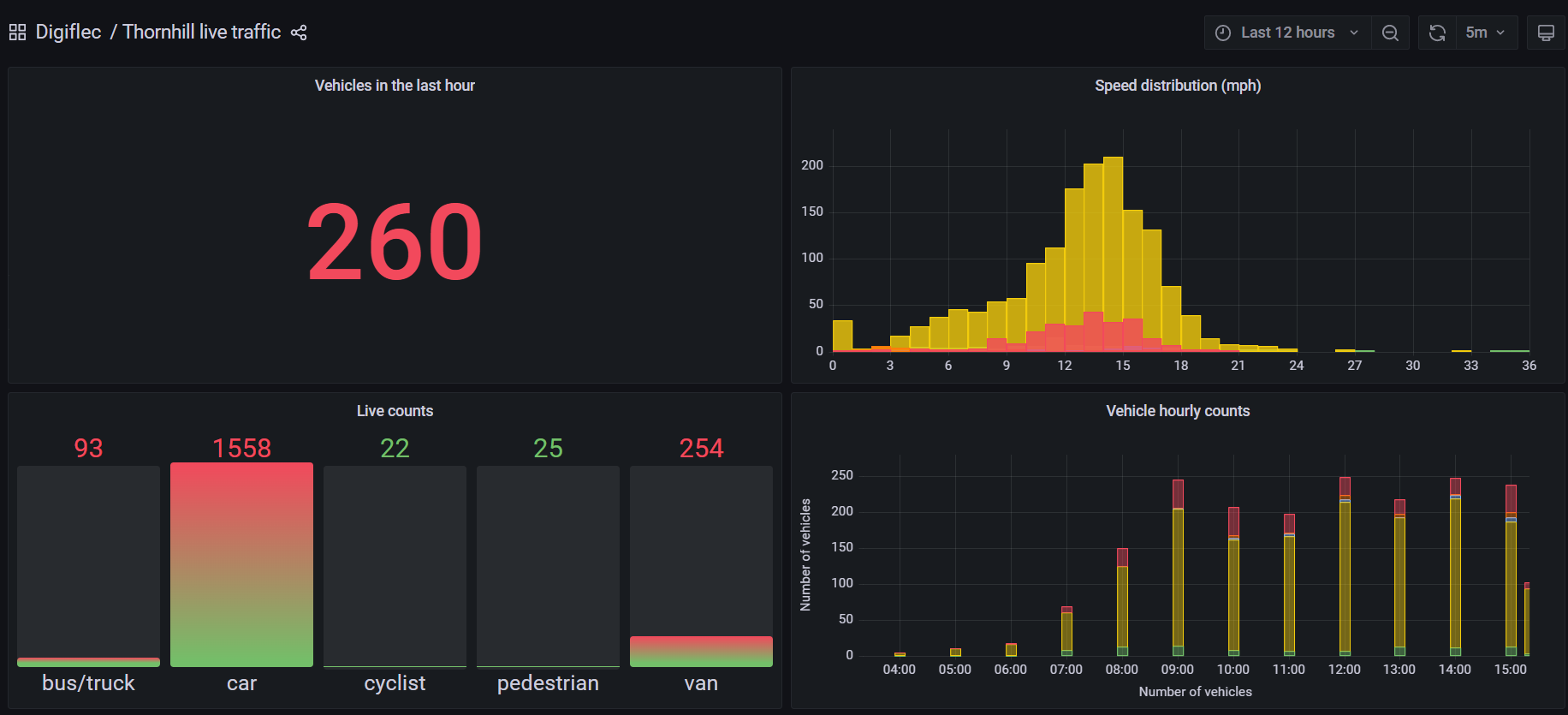Select the 14:00 hourly count bar
Screen dimensions: 1568x715
click(1455, 567)
